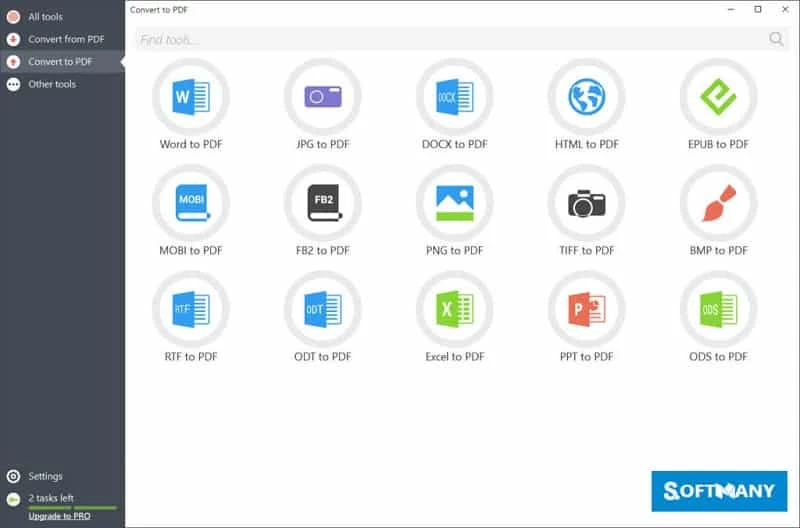This screenshot has width=800, height=528.
Task: Launch the DOCX to PDF converter
Action: (x=455, y=97)
